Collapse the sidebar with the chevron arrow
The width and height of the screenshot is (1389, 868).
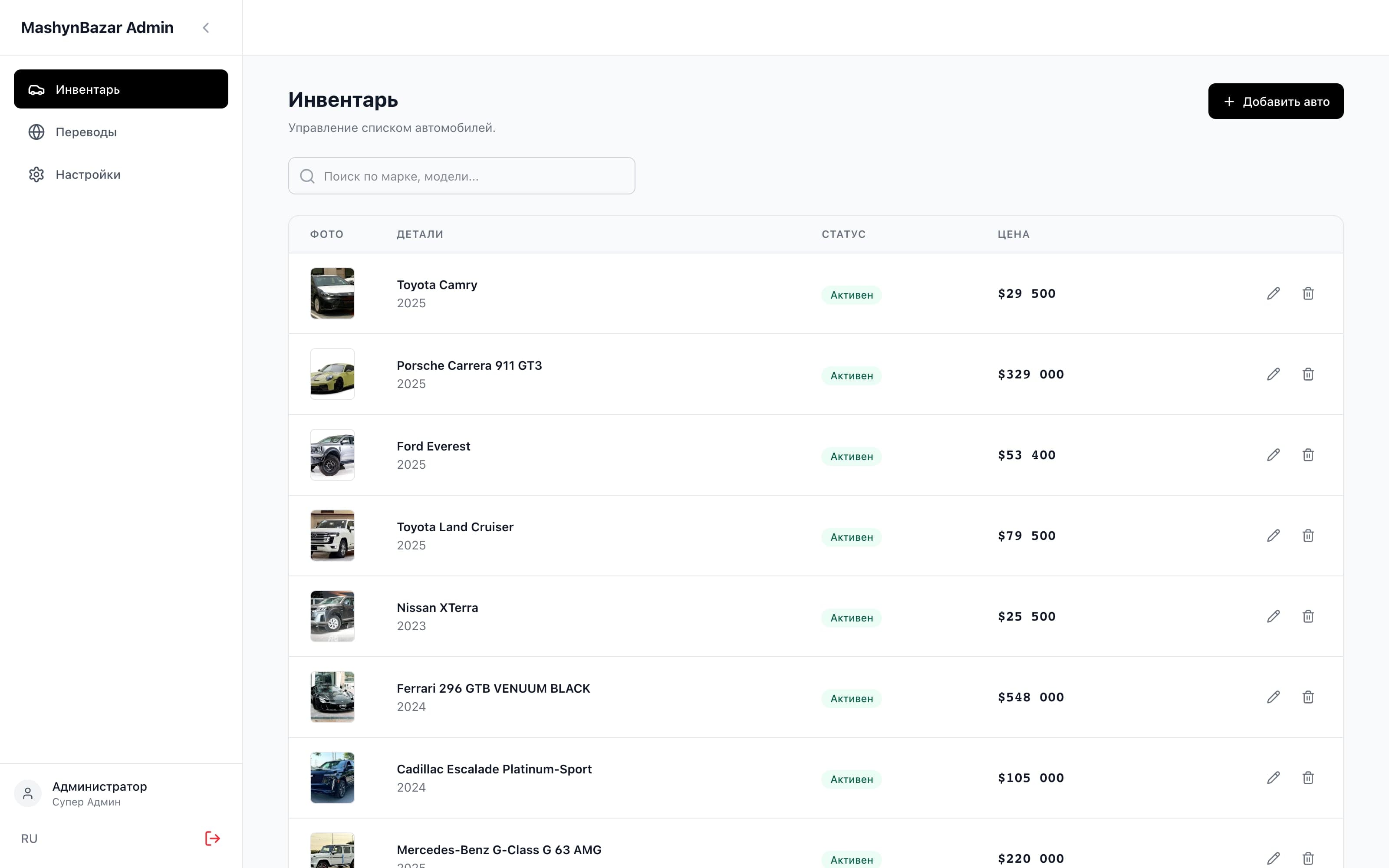pos(206,27)
